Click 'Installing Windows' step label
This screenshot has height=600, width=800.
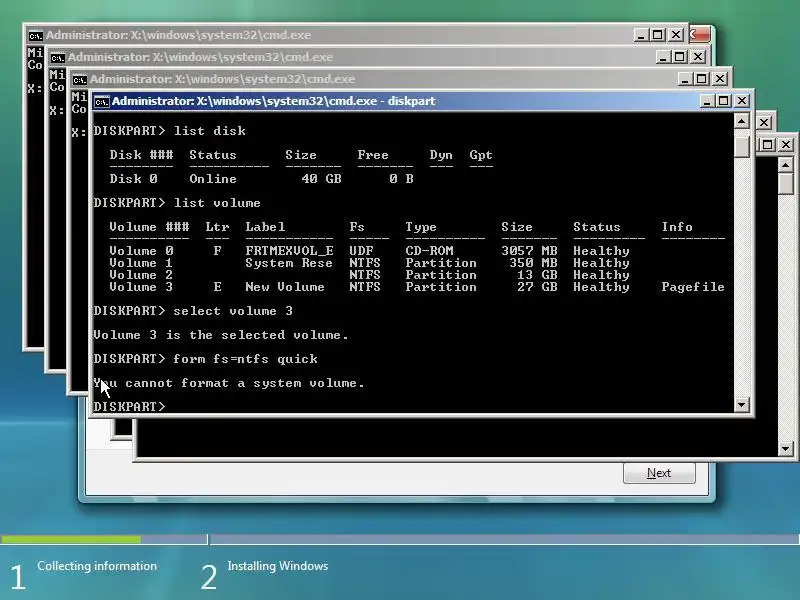278,566
